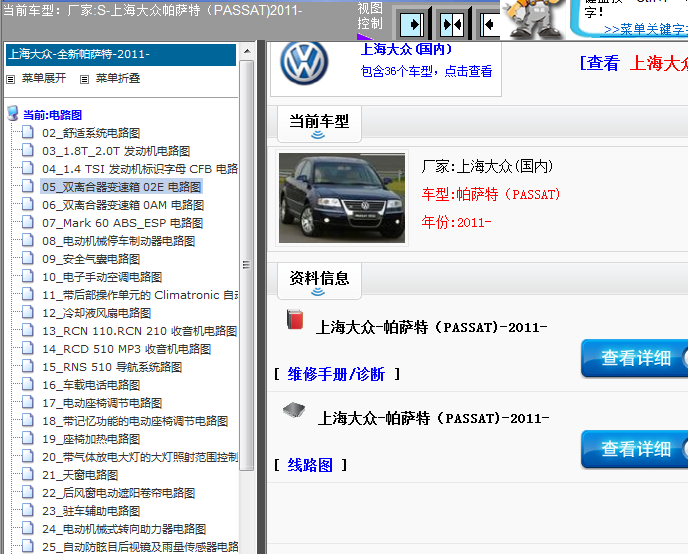Viewport: 688px width, 554px height.
Task: Click the >>菜单关键字 link
Action: (645, 29)
